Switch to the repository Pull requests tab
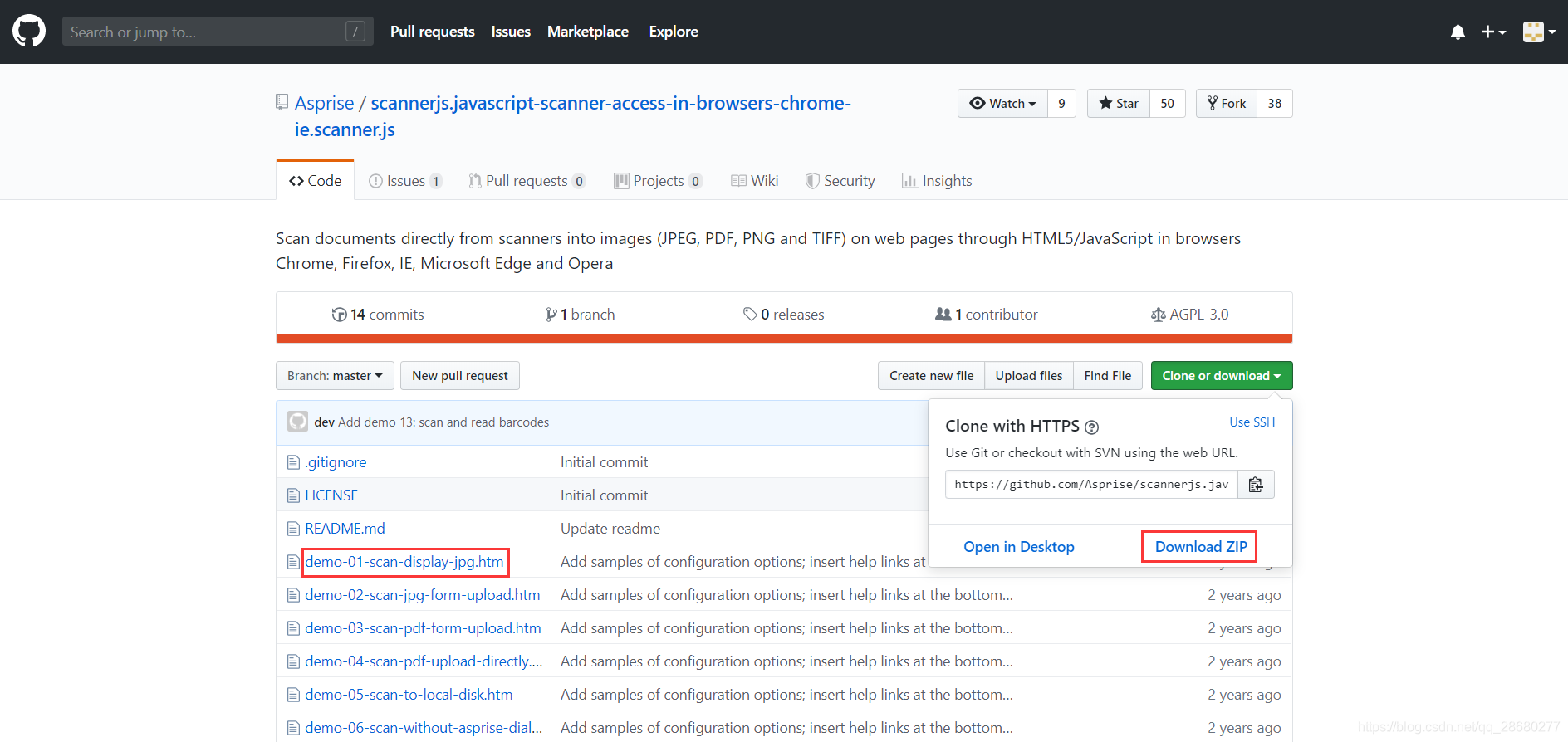Viewport: 1568px width, 742px height. 527,181
